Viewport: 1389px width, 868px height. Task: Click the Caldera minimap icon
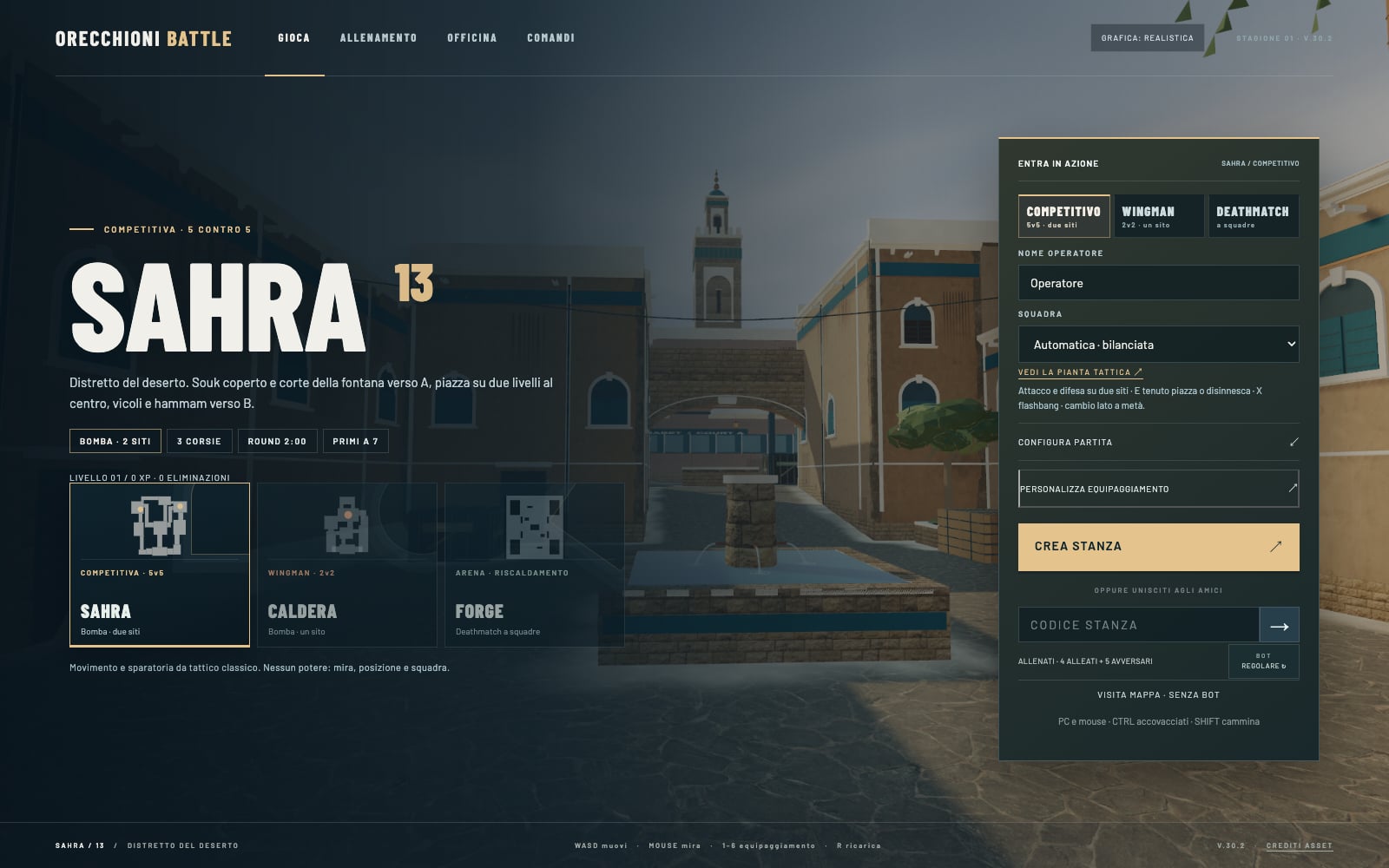point(346,526)
